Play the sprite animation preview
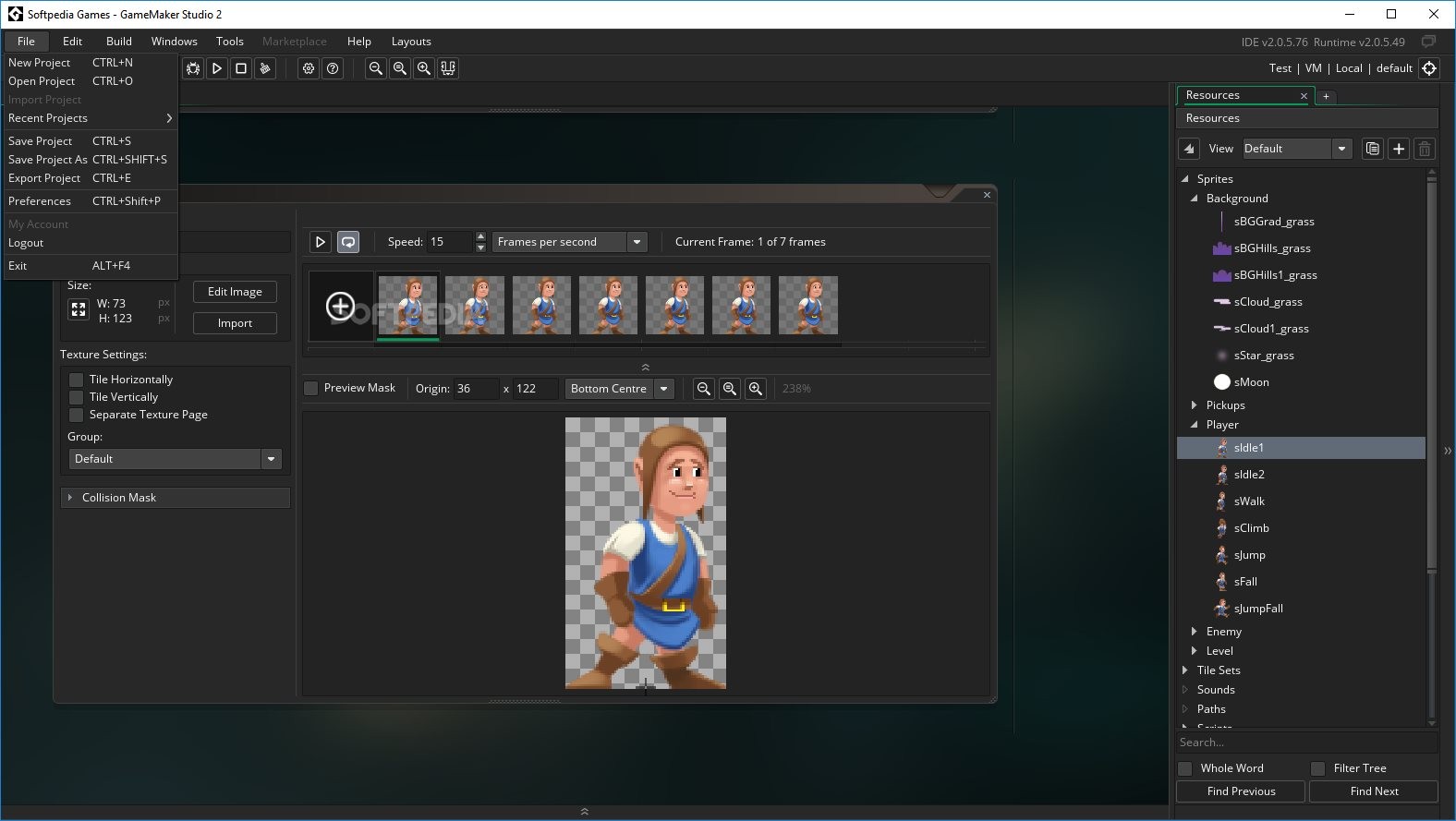The height and width of the screenshot is (821, 1456). pyautogui.click(x=321, y=242)
